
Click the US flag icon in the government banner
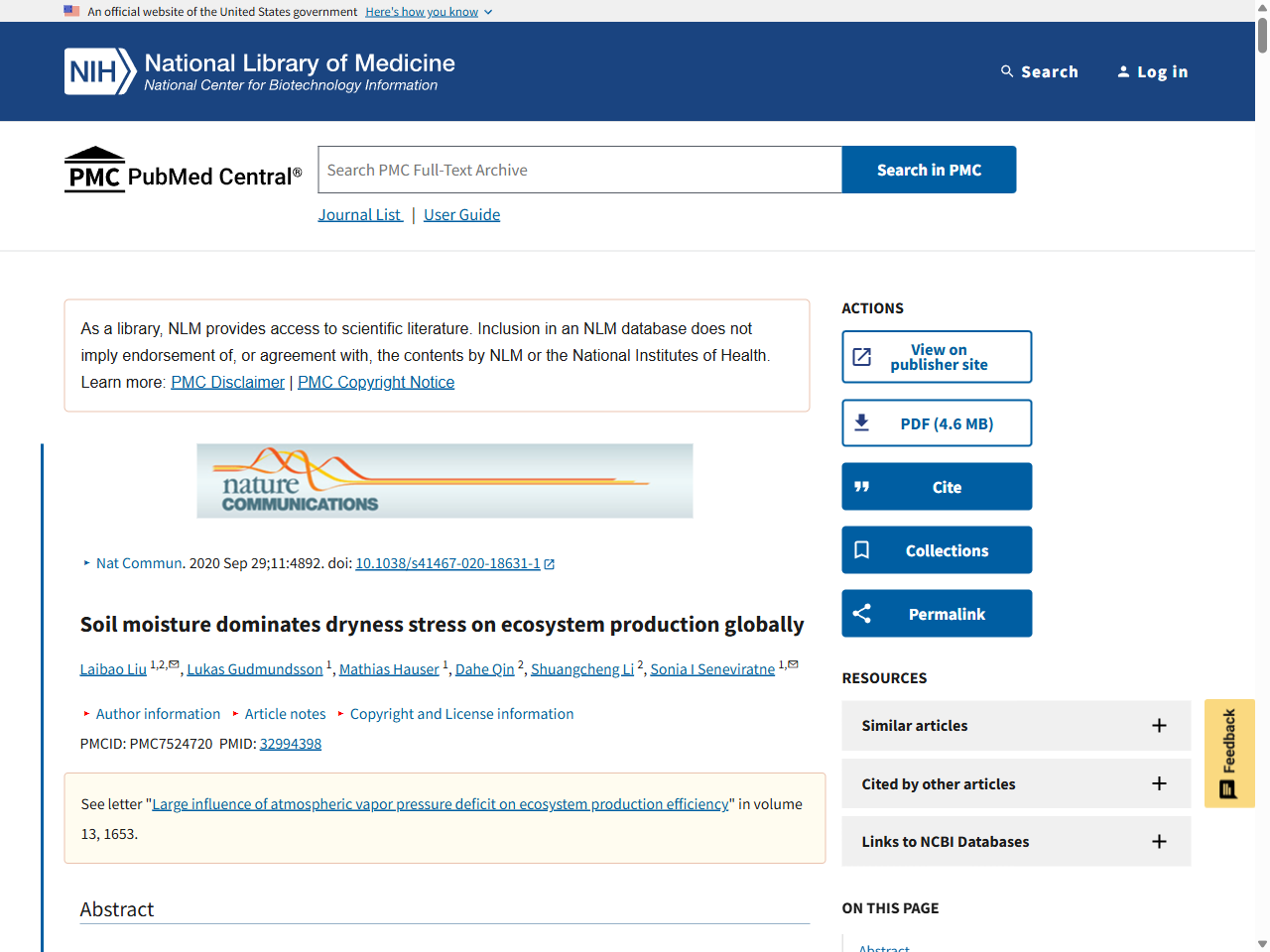pyautogui.click(x=70, y=11)
